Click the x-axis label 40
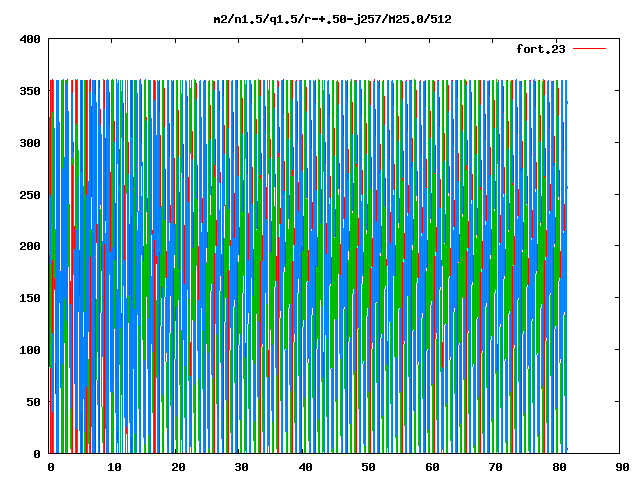 (x=305, y=467)
